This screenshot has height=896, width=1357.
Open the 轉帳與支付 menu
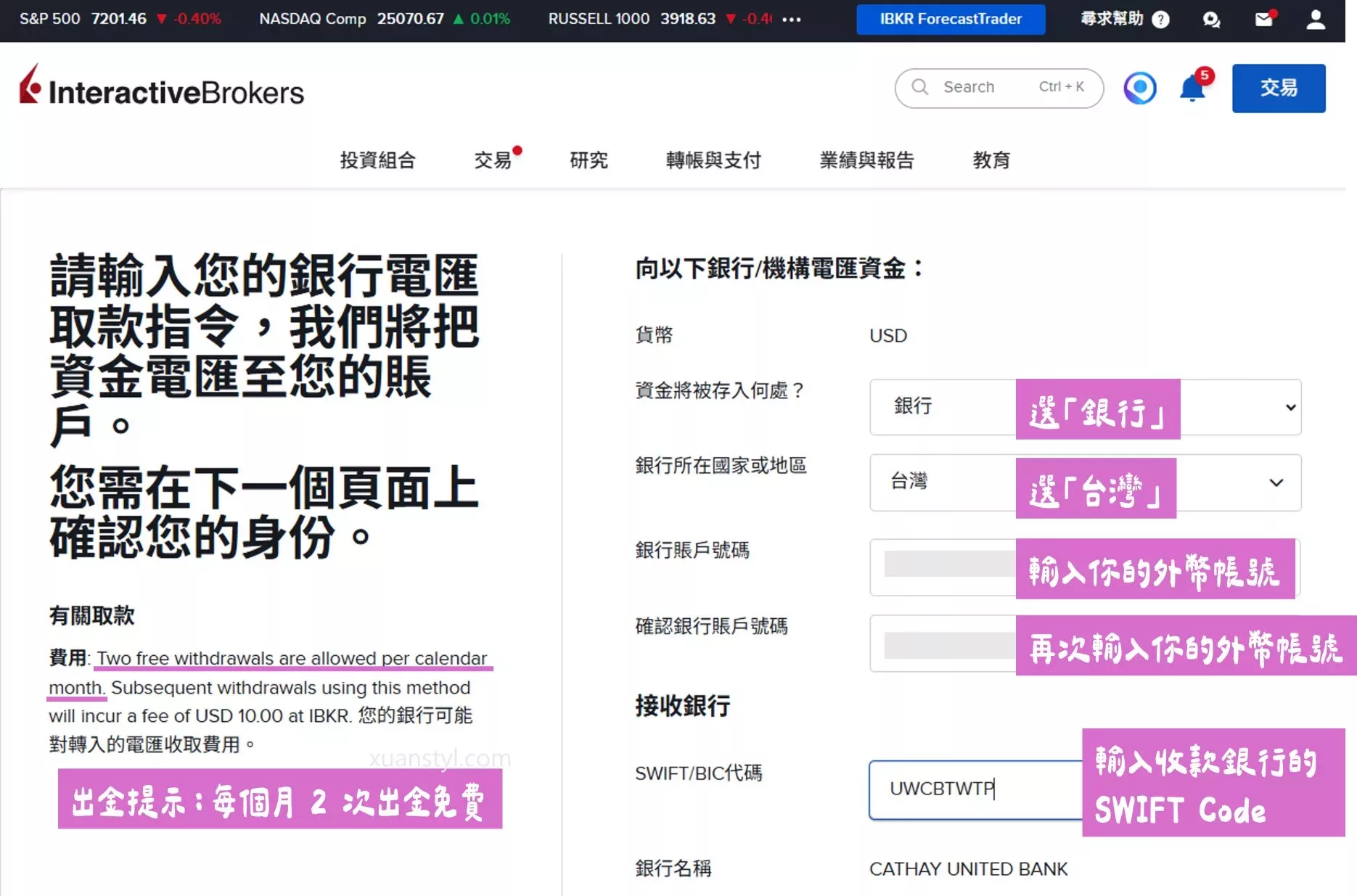point(713,160)
